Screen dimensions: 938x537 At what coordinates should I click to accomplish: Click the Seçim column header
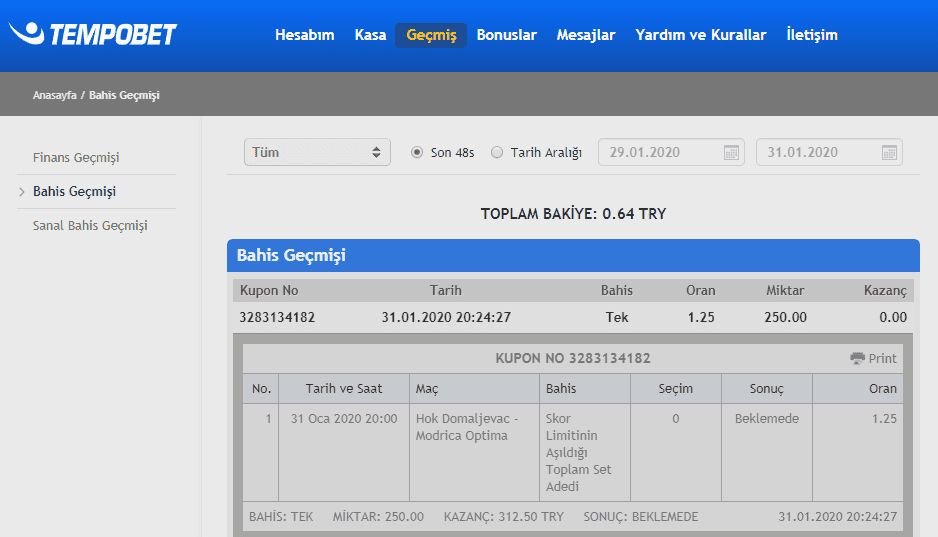(x=676, y=389)
